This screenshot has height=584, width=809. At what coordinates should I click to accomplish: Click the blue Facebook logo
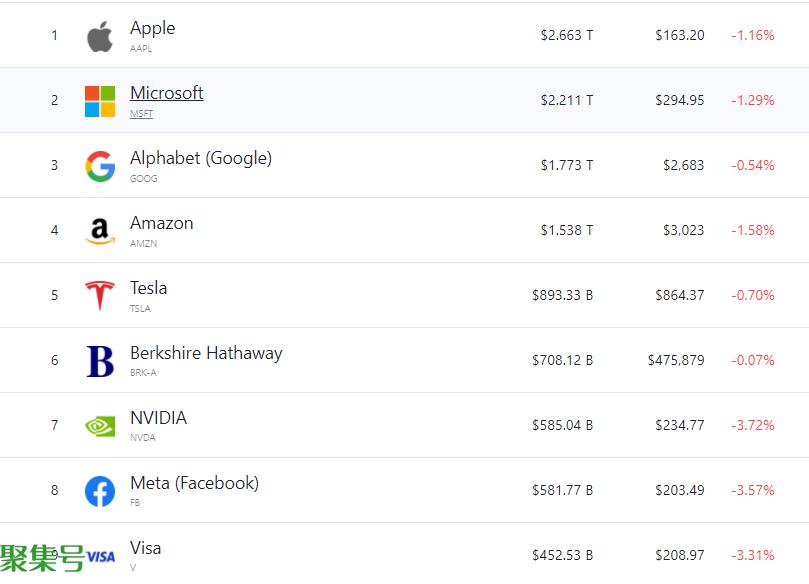tap(100, 491)
